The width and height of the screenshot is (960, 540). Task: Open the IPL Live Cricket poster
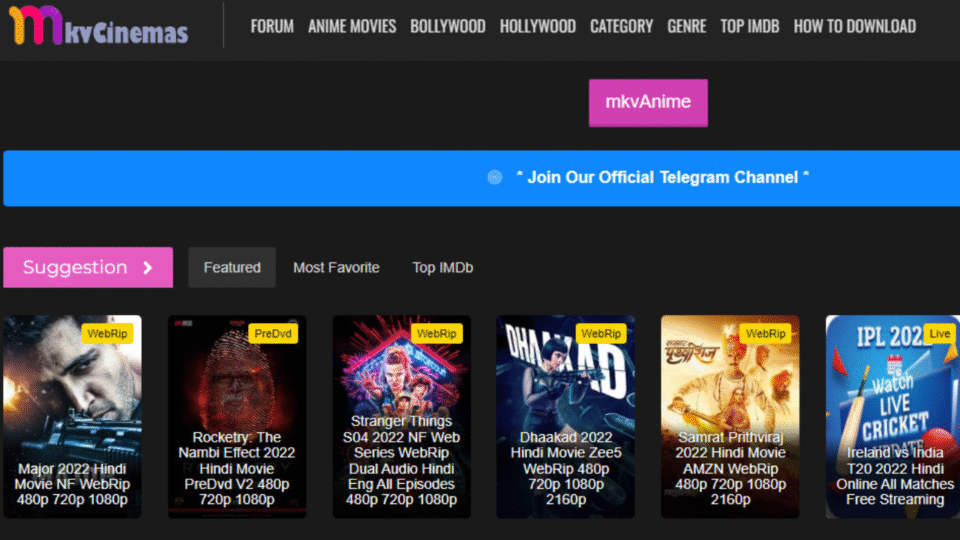(x=893, y=416)
